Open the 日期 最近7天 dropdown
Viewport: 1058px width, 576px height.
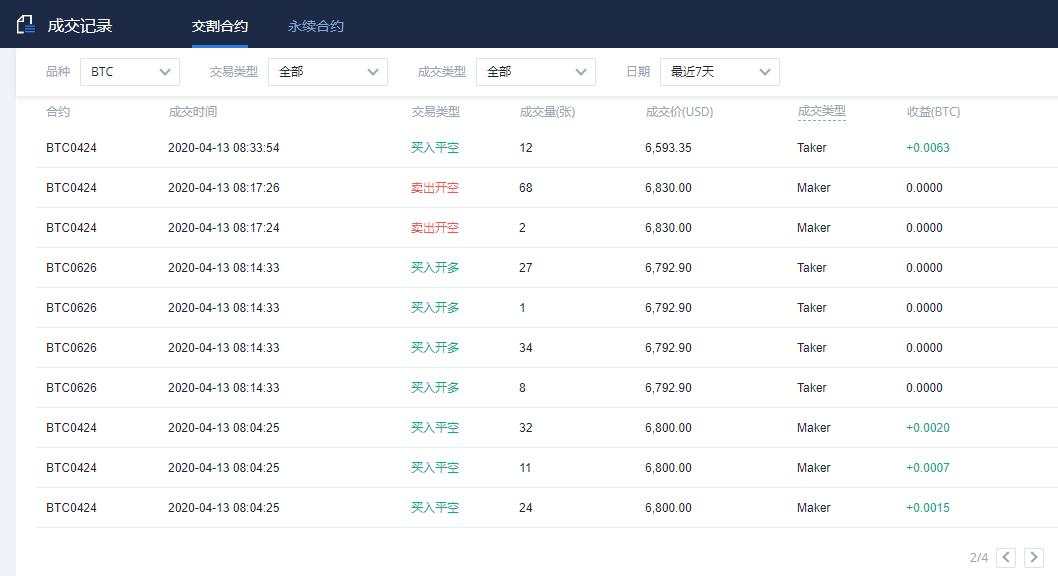[x=720, y=72]
